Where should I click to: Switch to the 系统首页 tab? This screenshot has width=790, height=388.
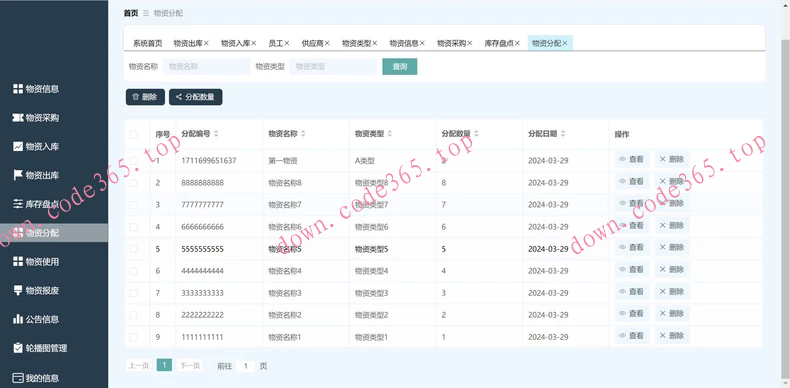point(148,43)
